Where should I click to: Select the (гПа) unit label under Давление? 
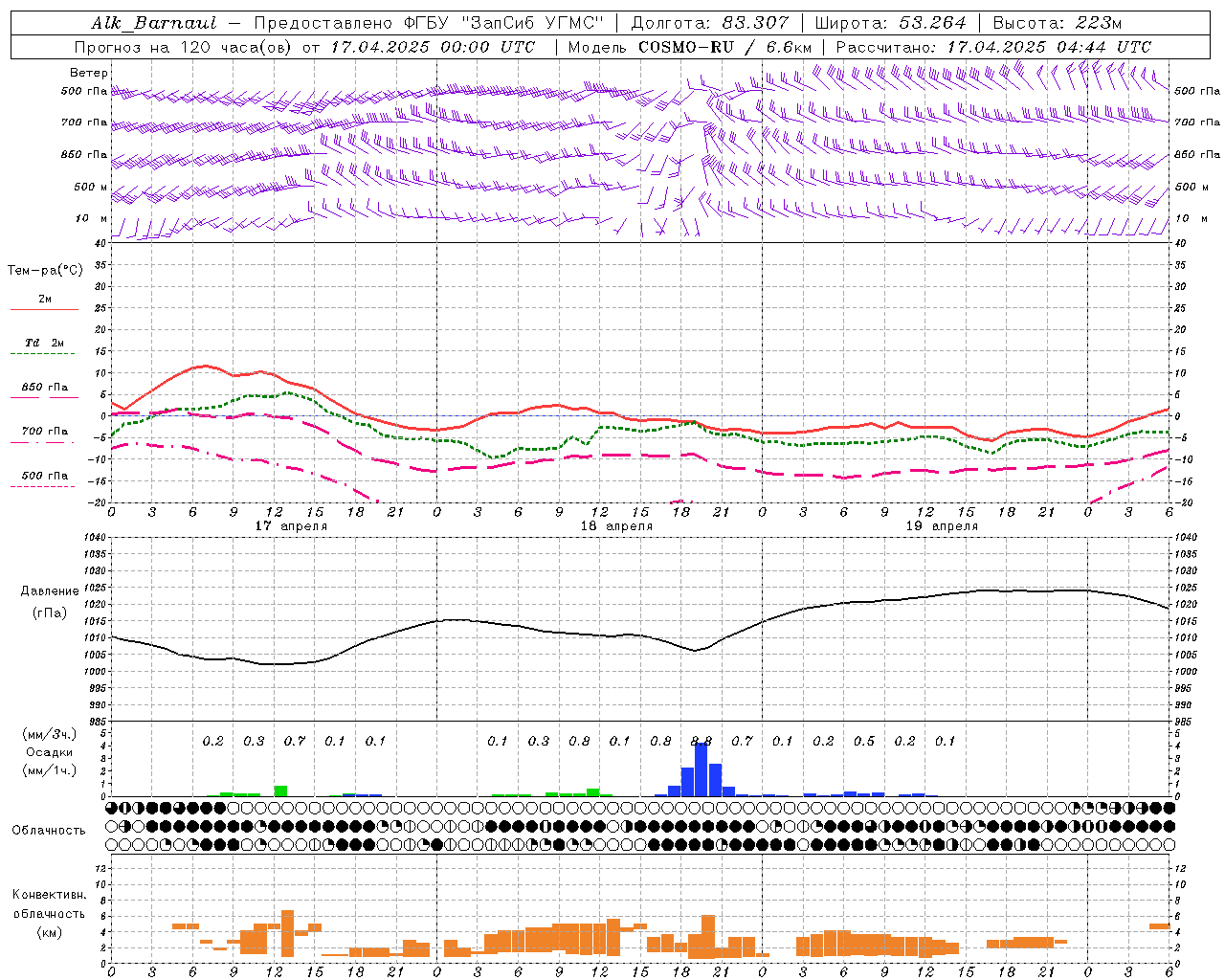coord(50,613)
